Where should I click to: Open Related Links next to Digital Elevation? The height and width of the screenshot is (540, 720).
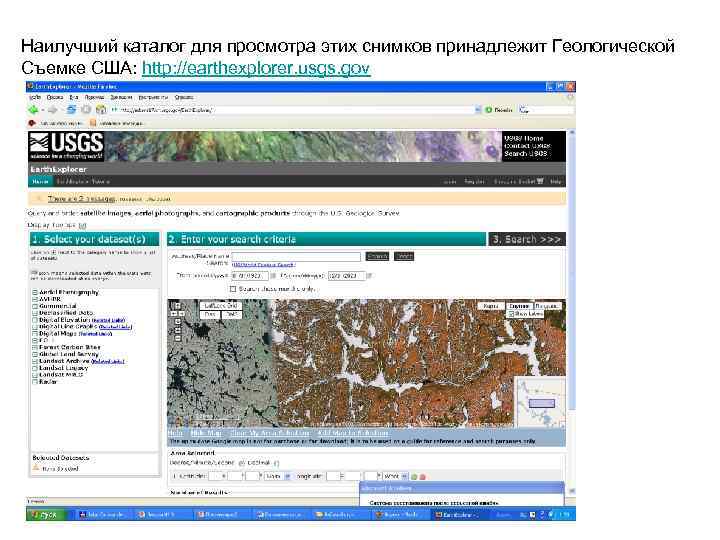tap(108, 320)
